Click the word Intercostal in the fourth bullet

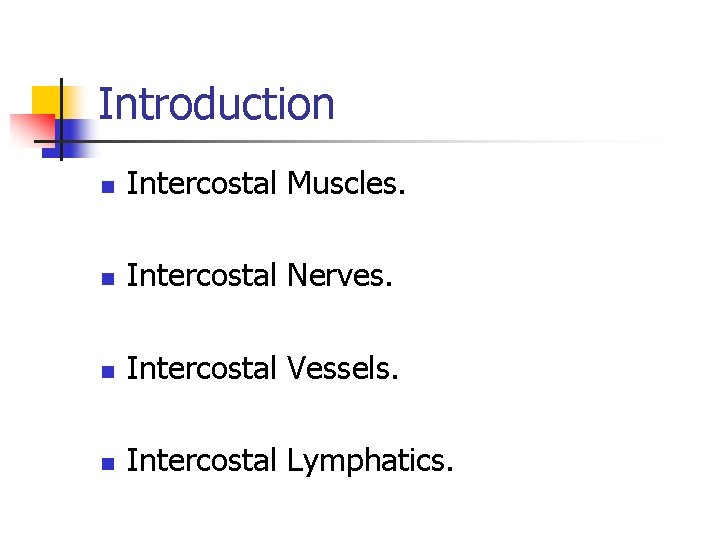coord(202,460)
